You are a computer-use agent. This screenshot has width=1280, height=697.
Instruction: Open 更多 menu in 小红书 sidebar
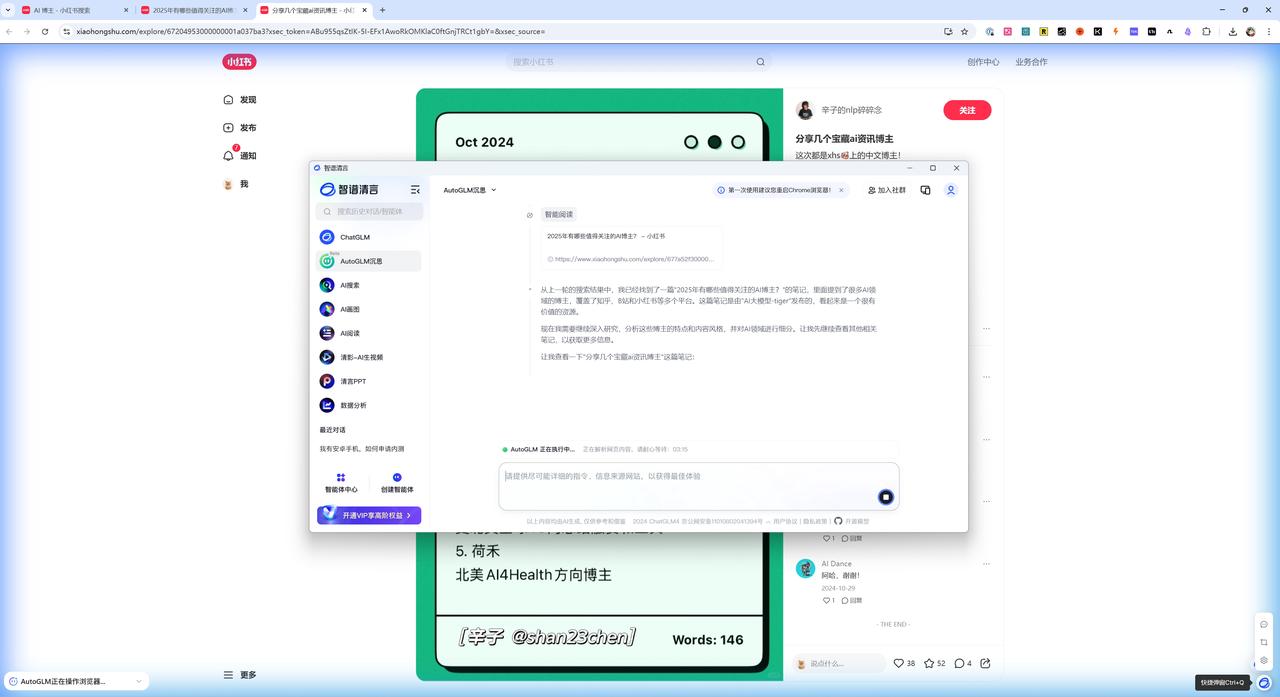click(x=240, y=675)
